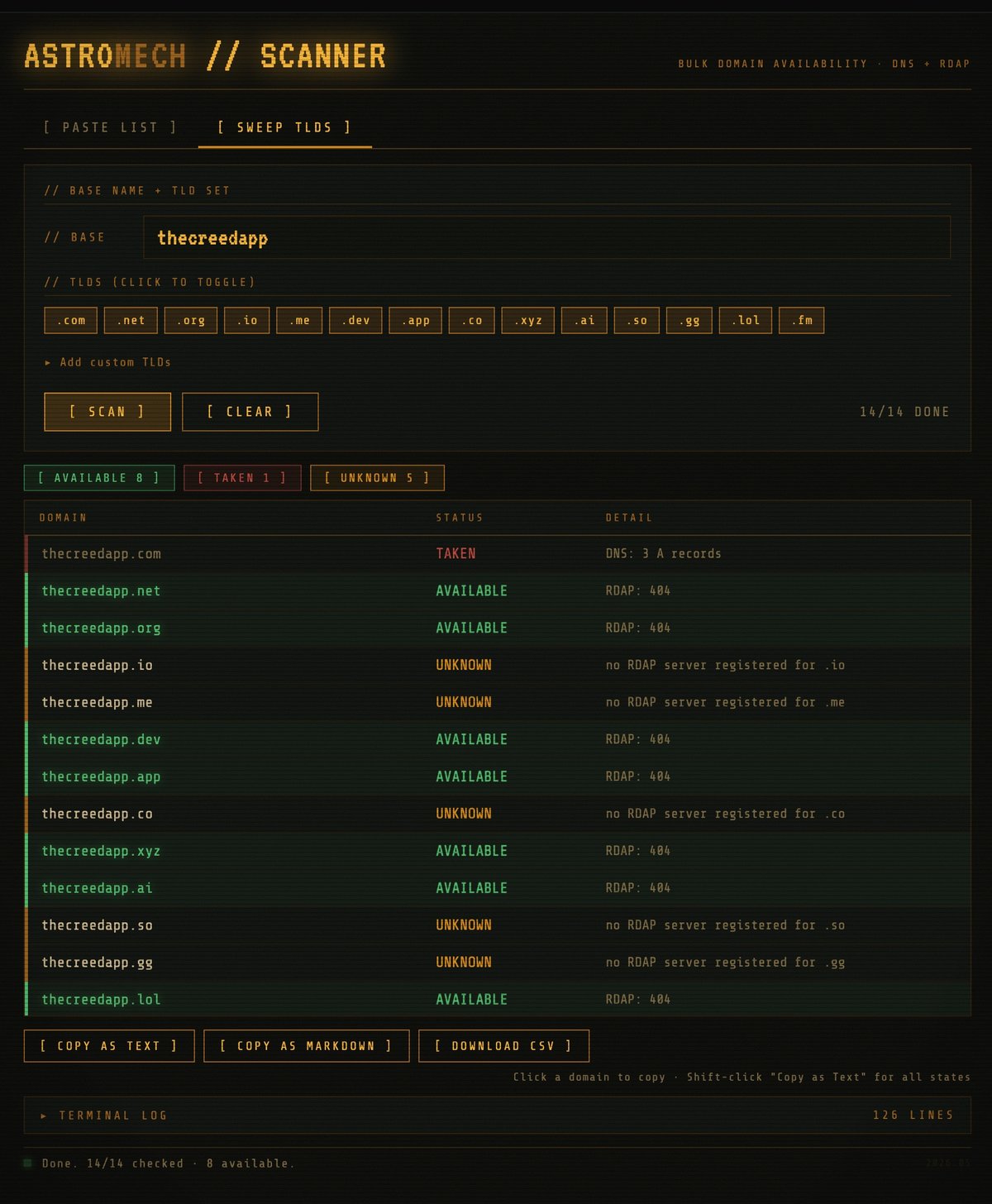Copy domain thecreedapp.co

[98, 815]
